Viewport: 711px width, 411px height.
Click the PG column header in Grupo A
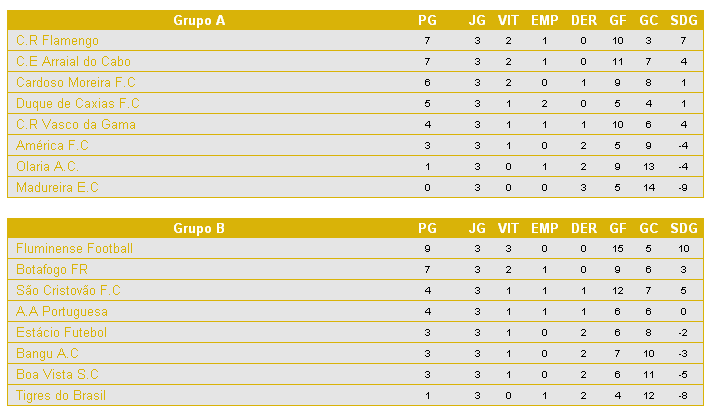[x=427, y=19]
